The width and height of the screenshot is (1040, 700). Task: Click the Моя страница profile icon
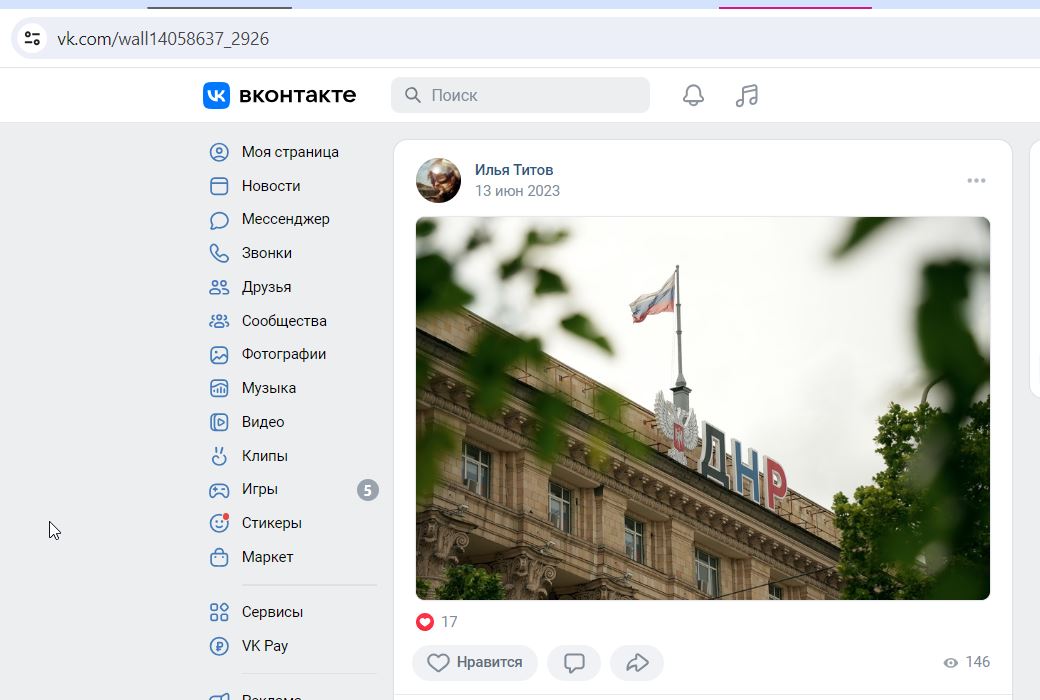coord(219,152)
